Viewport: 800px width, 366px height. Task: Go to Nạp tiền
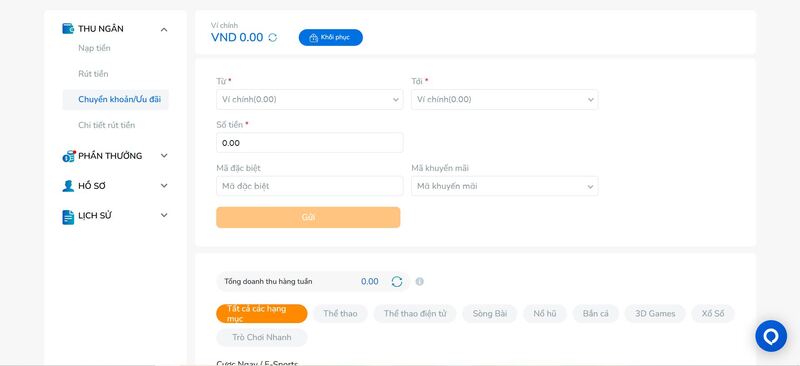point(94,48)
